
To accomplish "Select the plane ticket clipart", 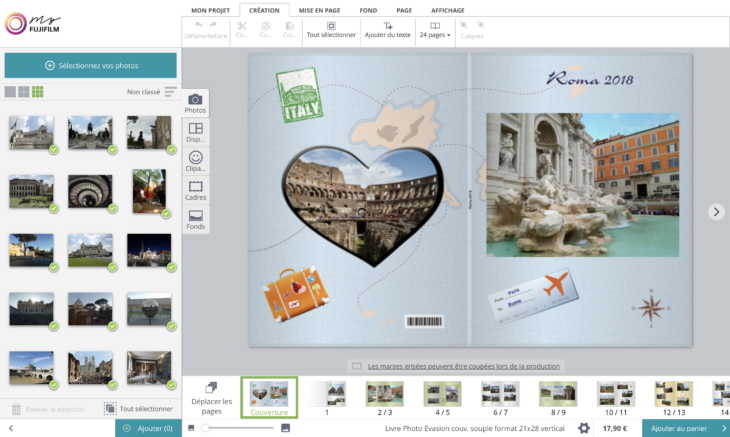I will pyautogui.click(x=534, y=296).
